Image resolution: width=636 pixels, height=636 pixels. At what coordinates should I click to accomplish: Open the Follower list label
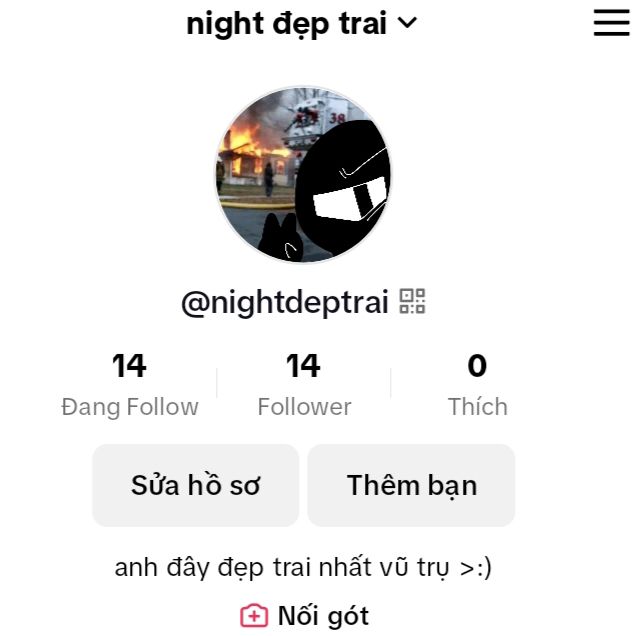click(x=304, y=407)
